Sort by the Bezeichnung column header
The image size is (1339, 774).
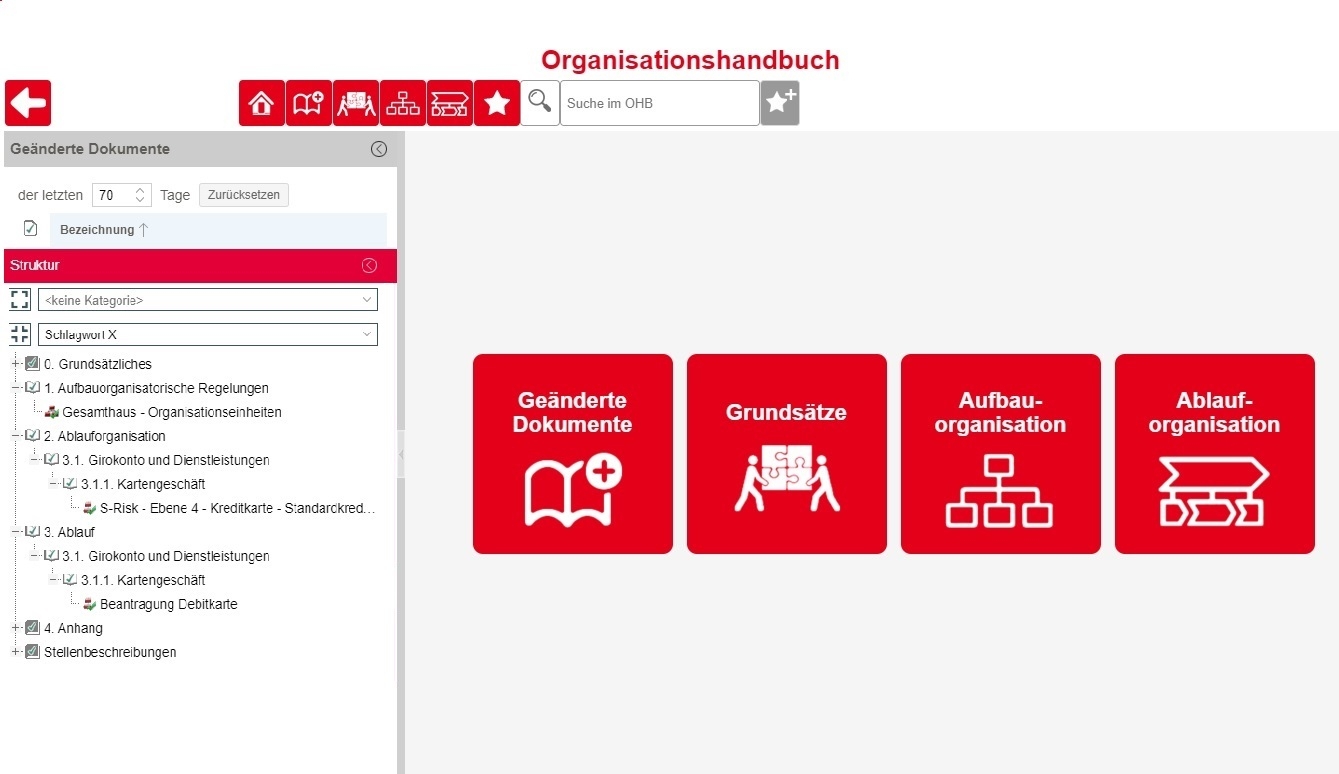pyautogui.click(x=218, y=230)
